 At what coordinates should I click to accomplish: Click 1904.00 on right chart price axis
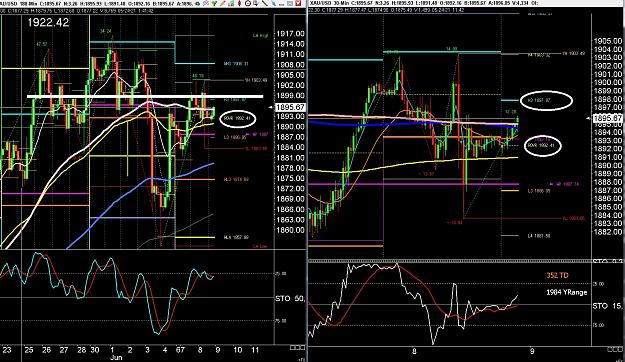pyautogui.click(x=608, y=49)
